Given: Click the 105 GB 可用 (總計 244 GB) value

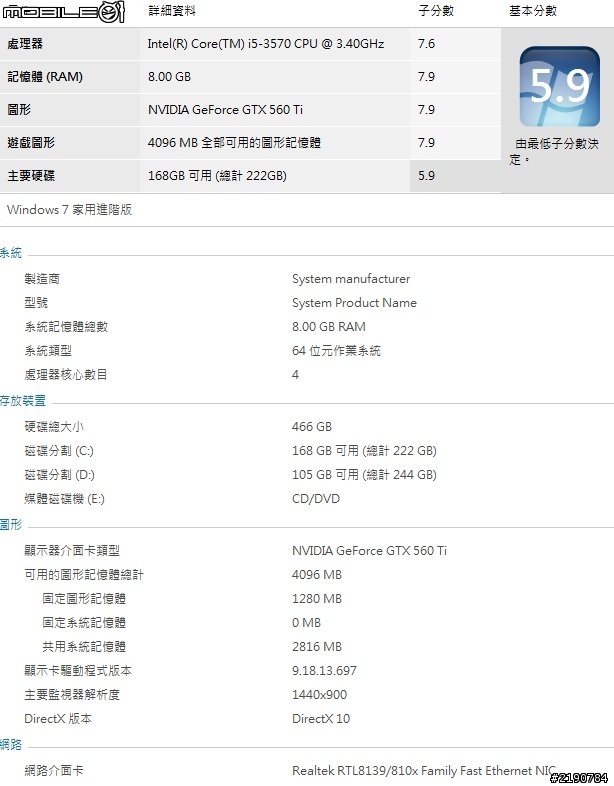Looking at the screenshot, I should tap(364, 475).
